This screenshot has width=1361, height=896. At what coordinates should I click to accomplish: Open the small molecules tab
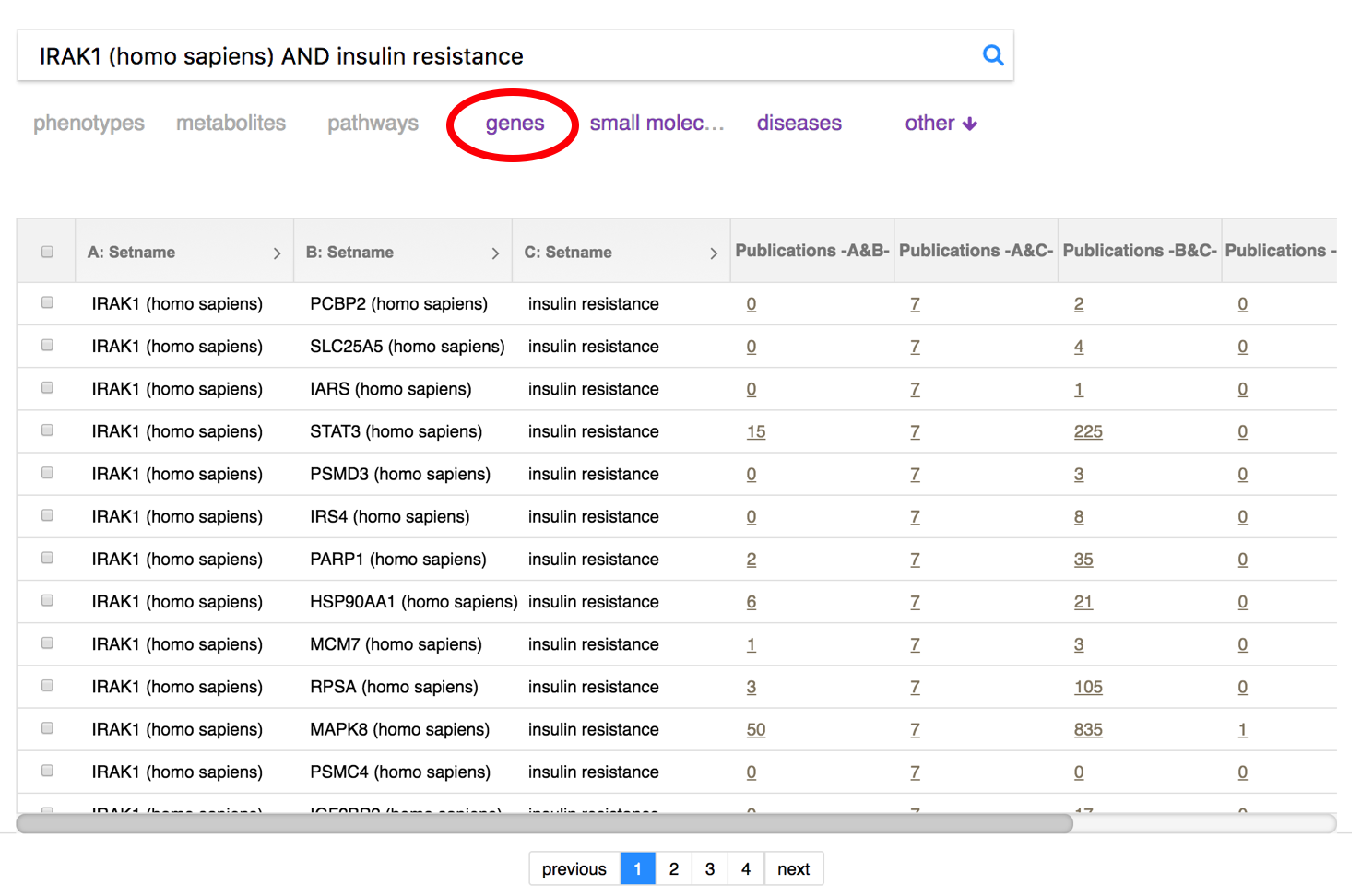click(x=657, y=124)
